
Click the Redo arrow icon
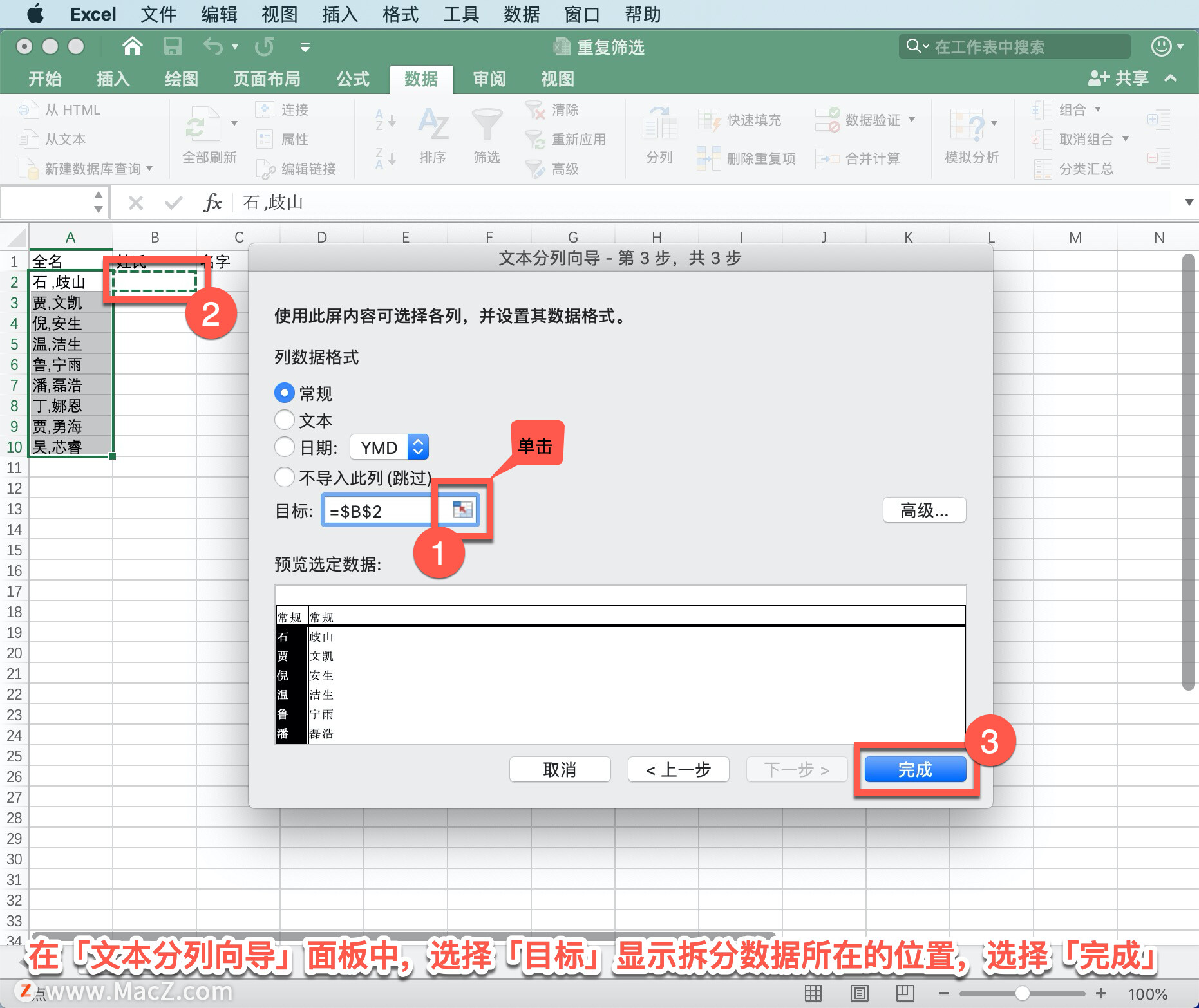265,46
